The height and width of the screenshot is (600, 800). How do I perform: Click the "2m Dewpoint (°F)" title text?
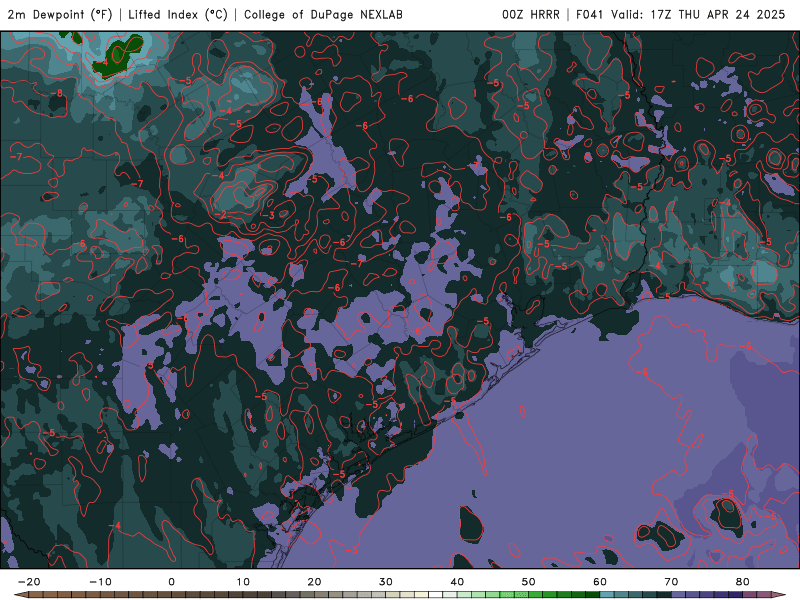(x=60, y=14)
